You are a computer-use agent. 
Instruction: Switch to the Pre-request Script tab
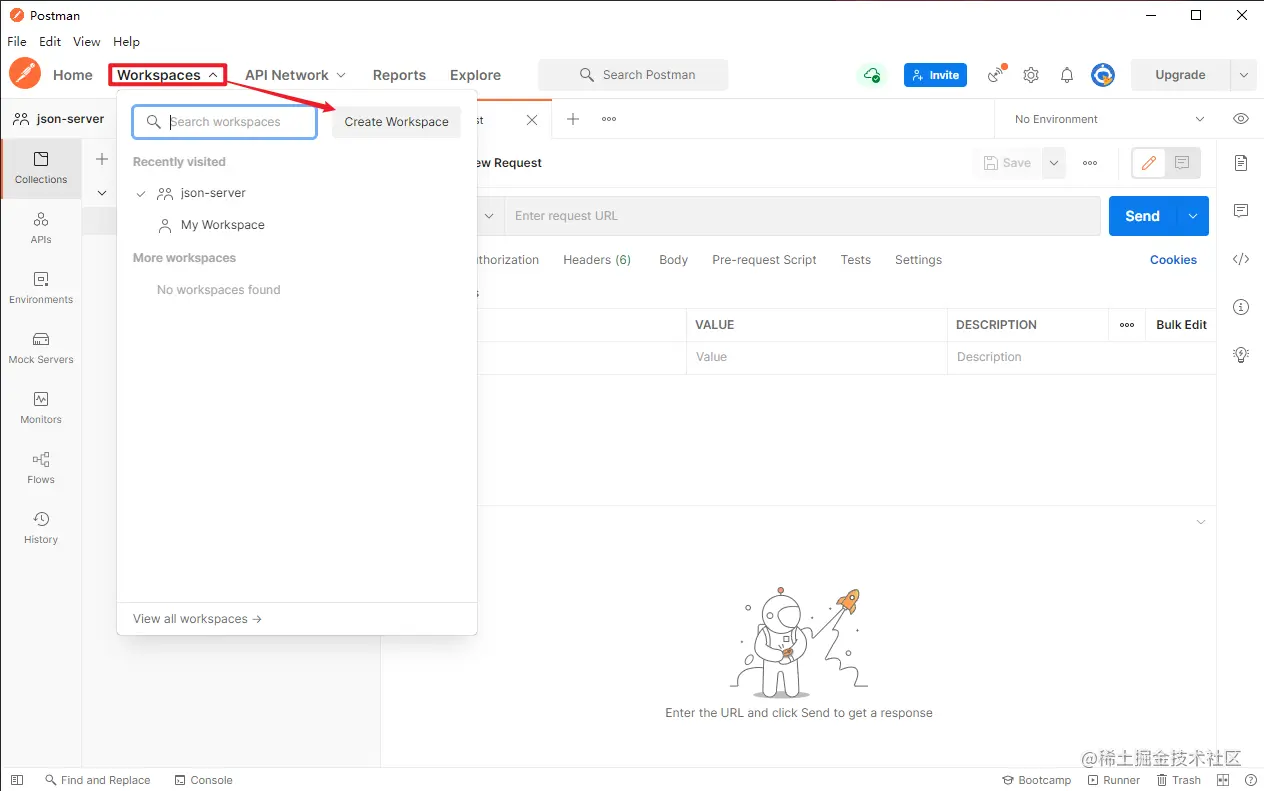point(764,260)
